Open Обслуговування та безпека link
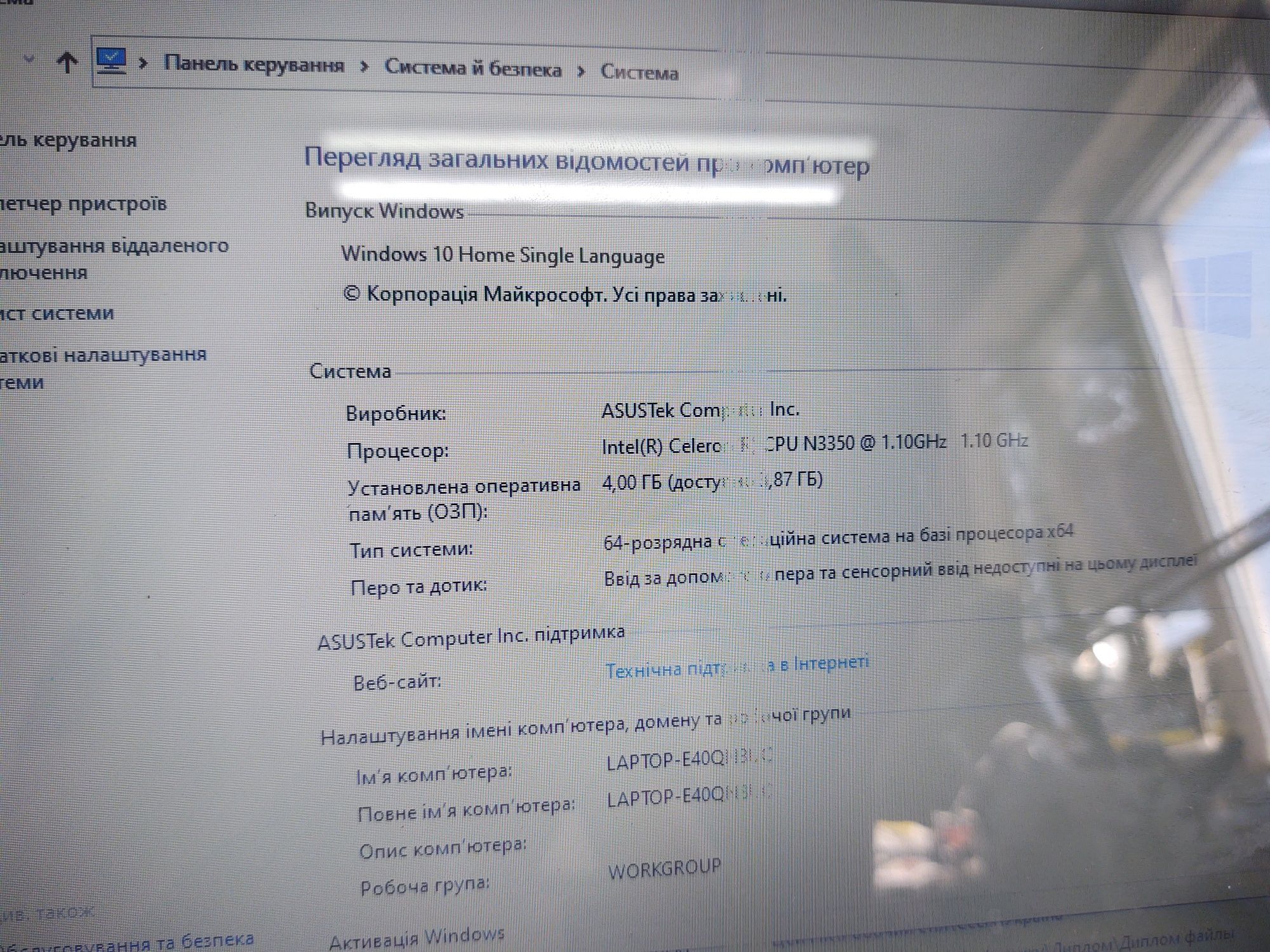Viewport: 1270px width, 952px height. (x=127, y=942)
